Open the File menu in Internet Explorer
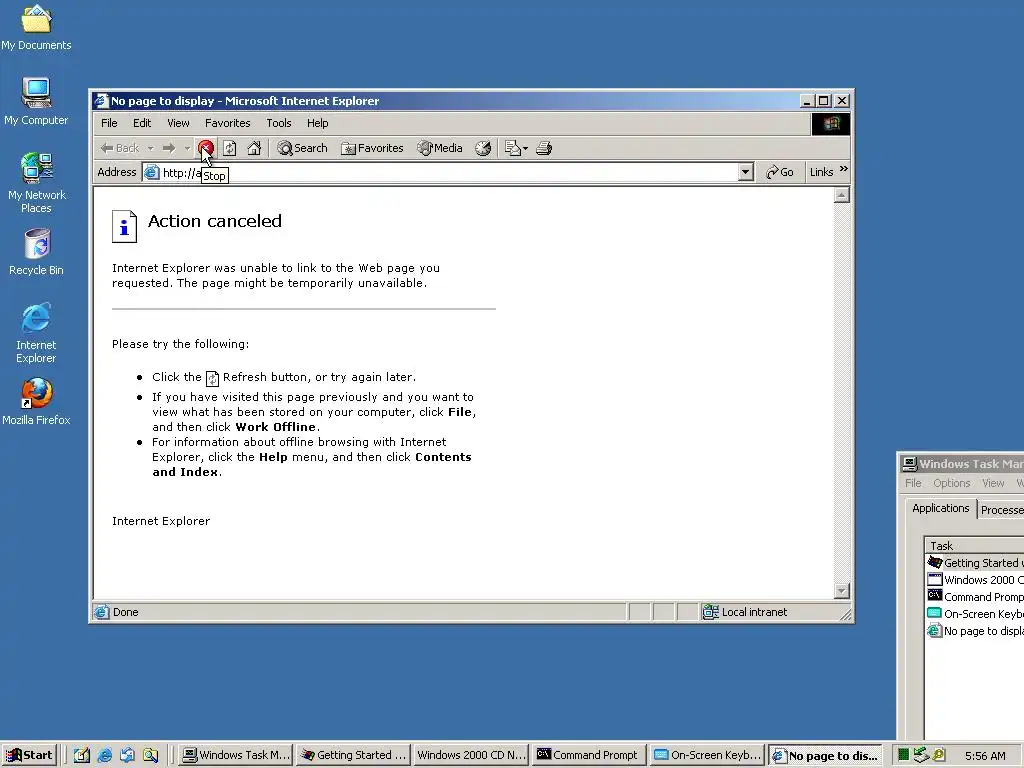1024x768 pixels. 109,123
